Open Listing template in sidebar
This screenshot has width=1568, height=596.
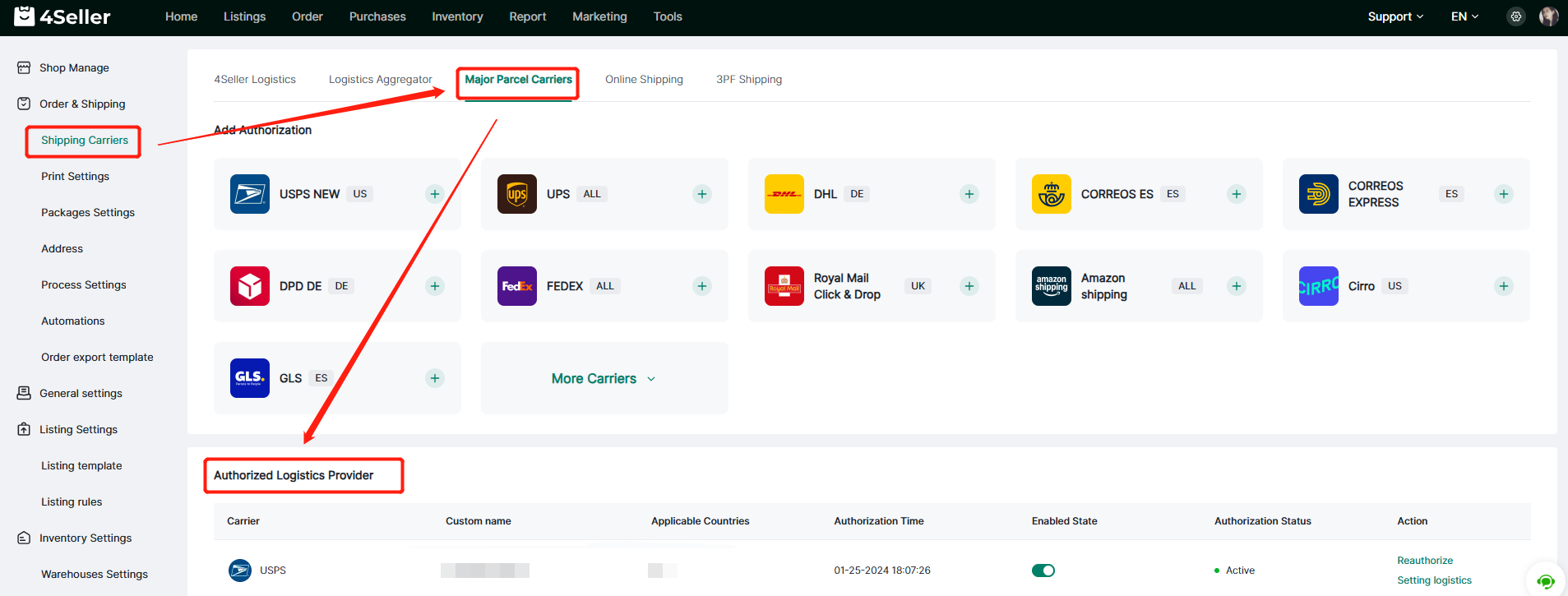tap(81, 465)
